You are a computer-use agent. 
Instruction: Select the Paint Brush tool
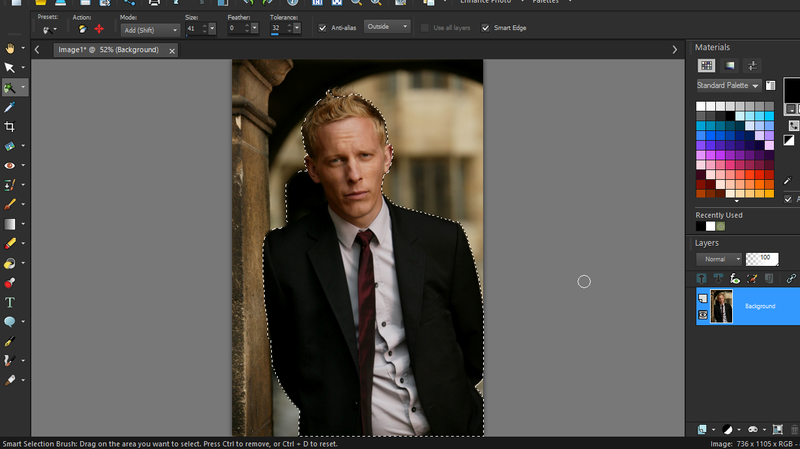[10, 204]
